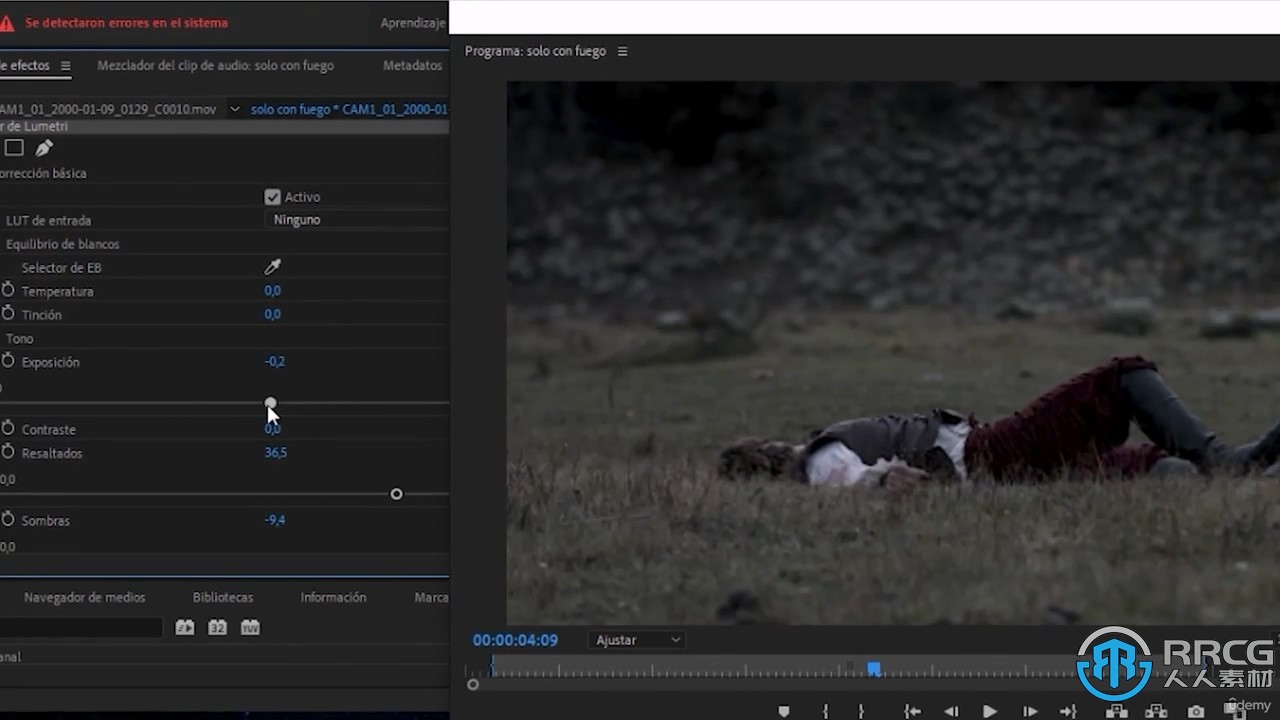Image resolution: width=1280 pixels, height=720 pixels.
Task: Click the Sombras value -9,4
Action: point(274,519)
